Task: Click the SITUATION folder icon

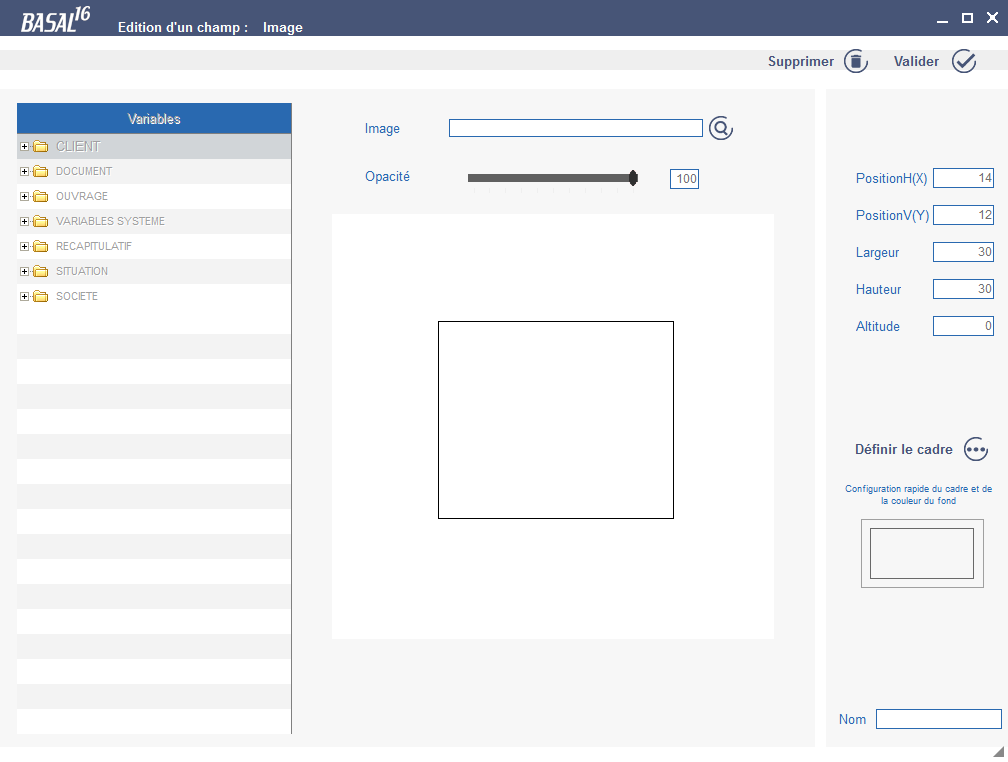Action: click(40, 271)
